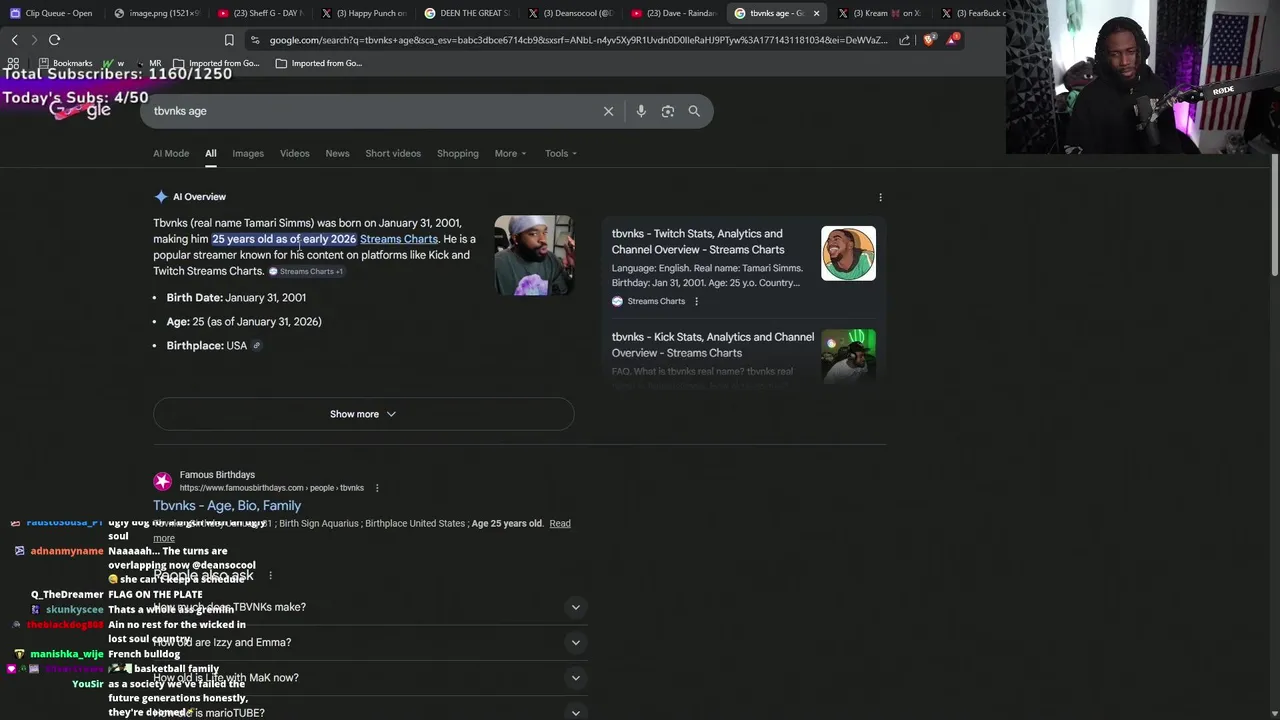The width and height of the screenshot is (1280, 720).
Task: Reload the page with the refresh icon
Action: click(54, 40)
